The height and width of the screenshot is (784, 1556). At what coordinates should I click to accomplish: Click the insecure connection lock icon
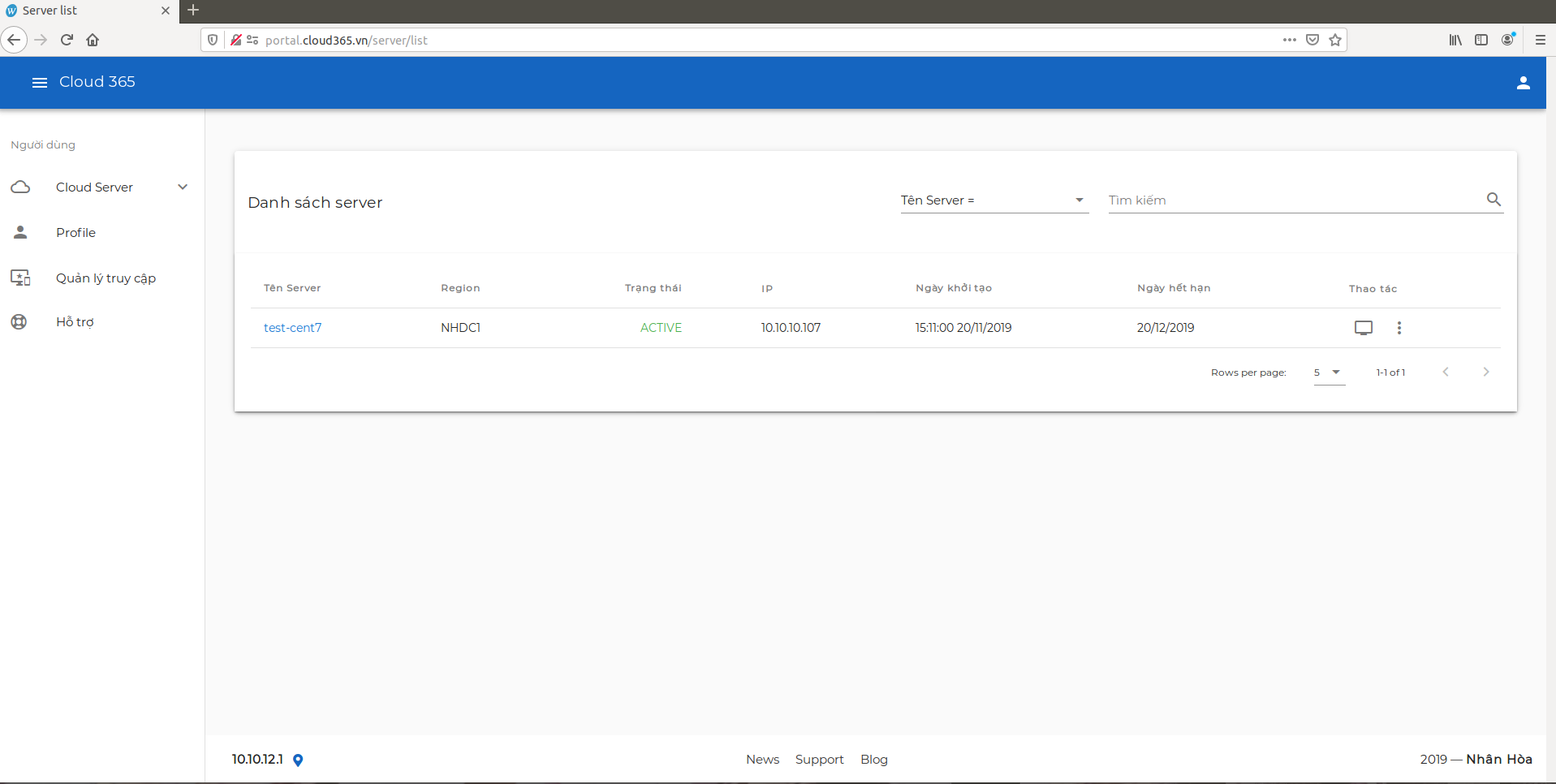[236, 40]
